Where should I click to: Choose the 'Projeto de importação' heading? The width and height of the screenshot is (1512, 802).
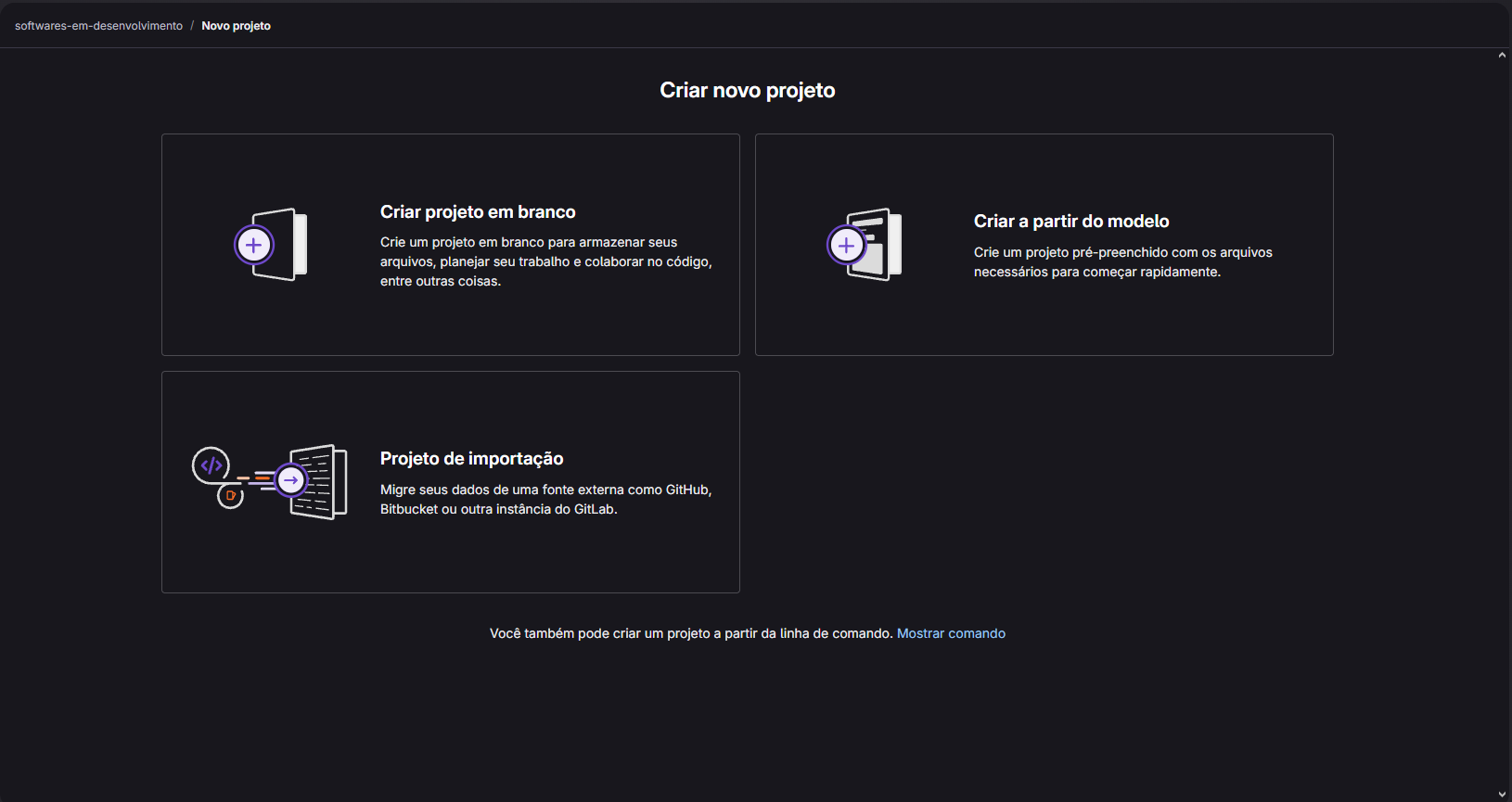471,459
